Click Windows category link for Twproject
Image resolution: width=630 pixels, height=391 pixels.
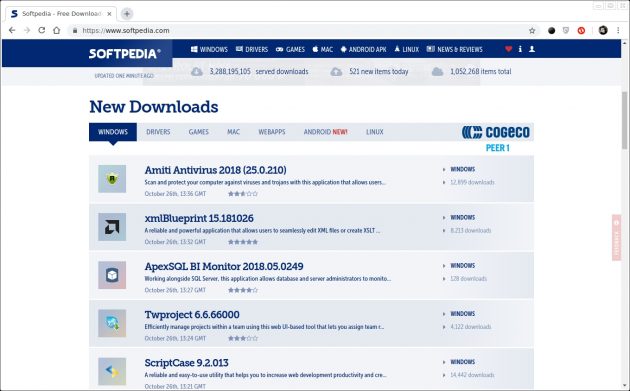(462, 314)
